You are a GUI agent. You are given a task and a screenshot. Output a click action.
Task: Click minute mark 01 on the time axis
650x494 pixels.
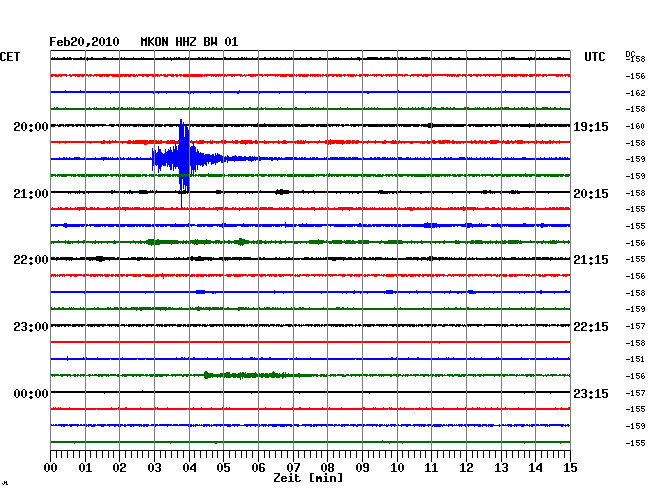[x=85, y=467]
